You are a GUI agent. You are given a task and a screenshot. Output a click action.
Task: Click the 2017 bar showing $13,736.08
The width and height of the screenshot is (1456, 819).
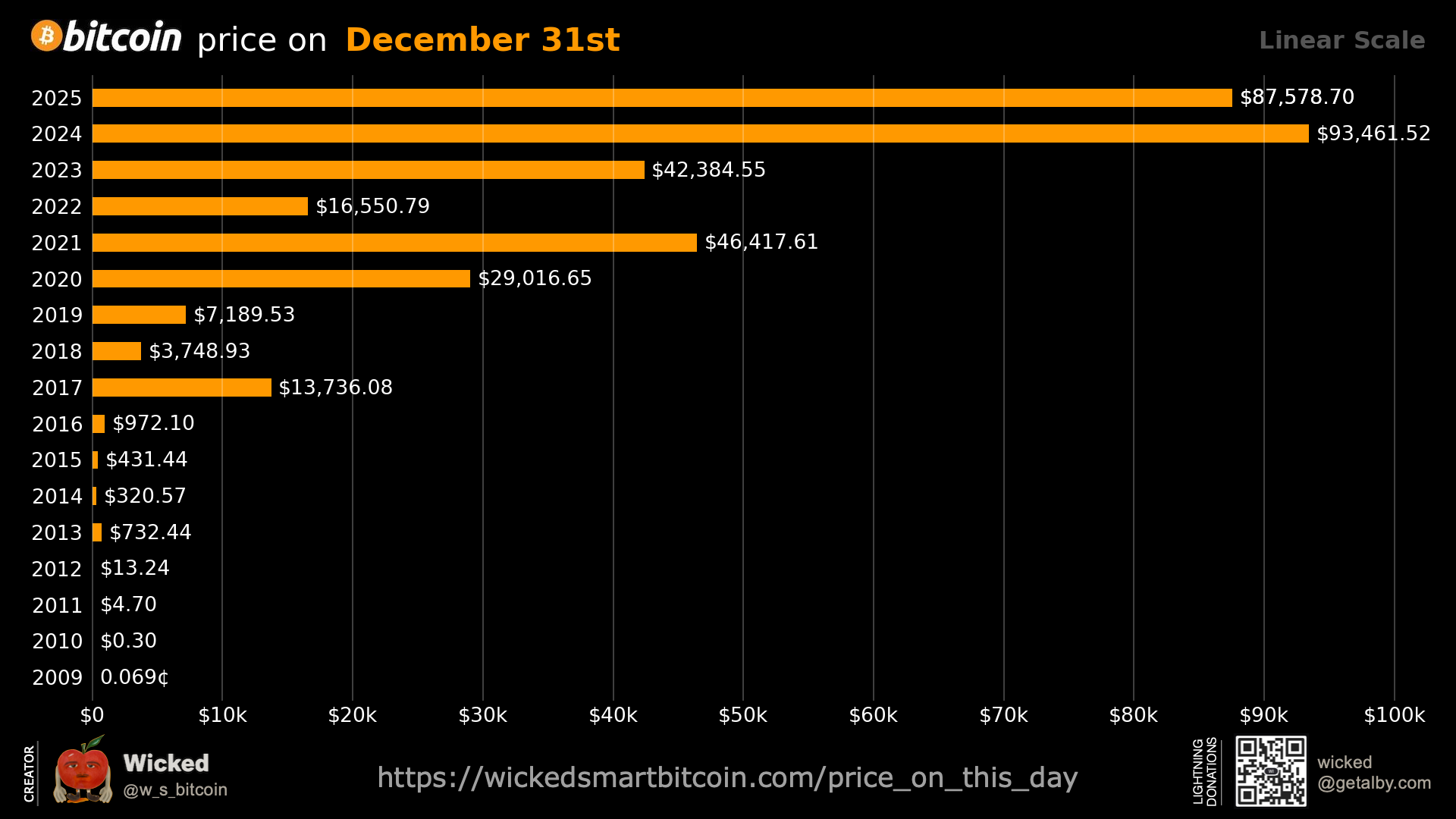[181, 388]
